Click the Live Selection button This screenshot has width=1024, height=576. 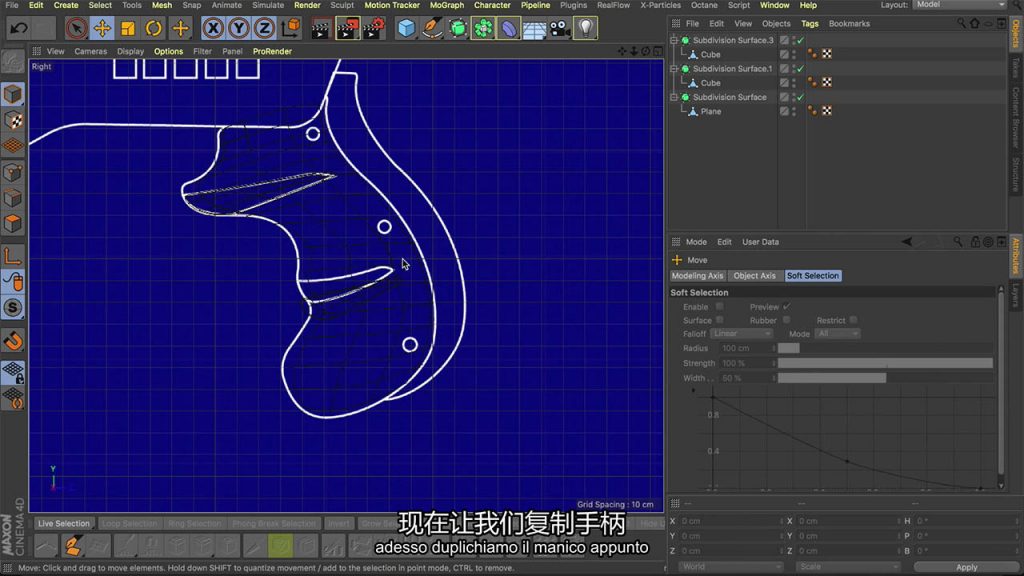[63, 523]
